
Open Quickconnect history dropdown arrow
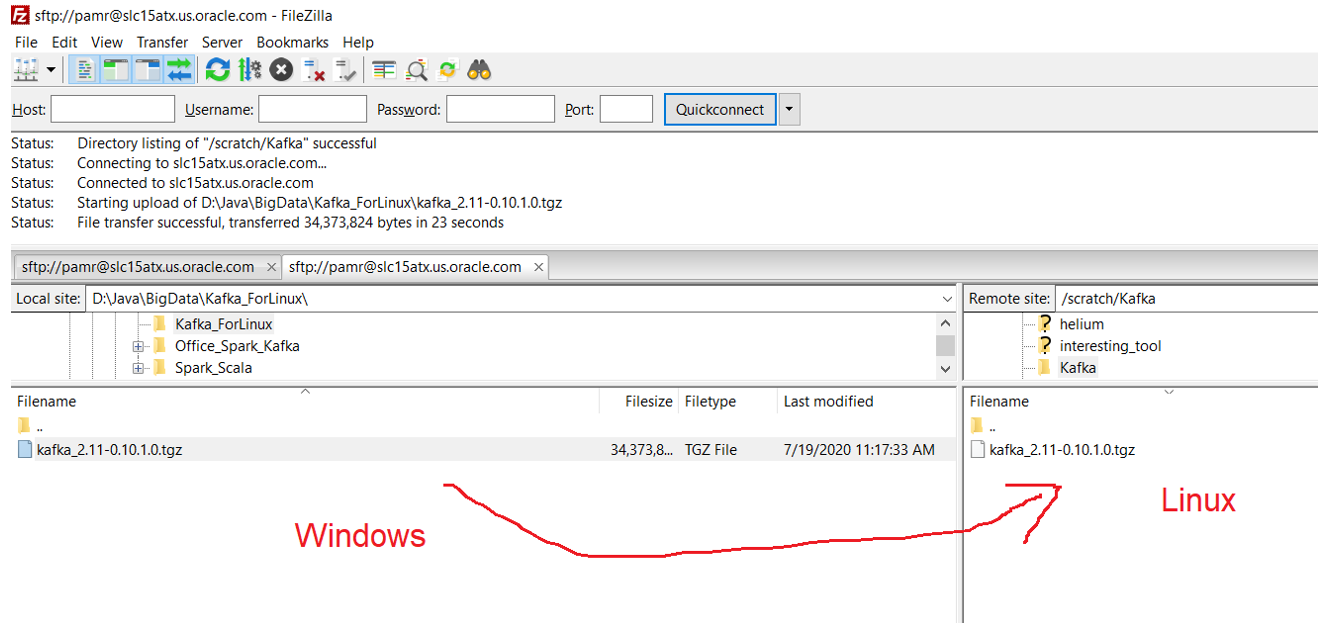[789, 109]
